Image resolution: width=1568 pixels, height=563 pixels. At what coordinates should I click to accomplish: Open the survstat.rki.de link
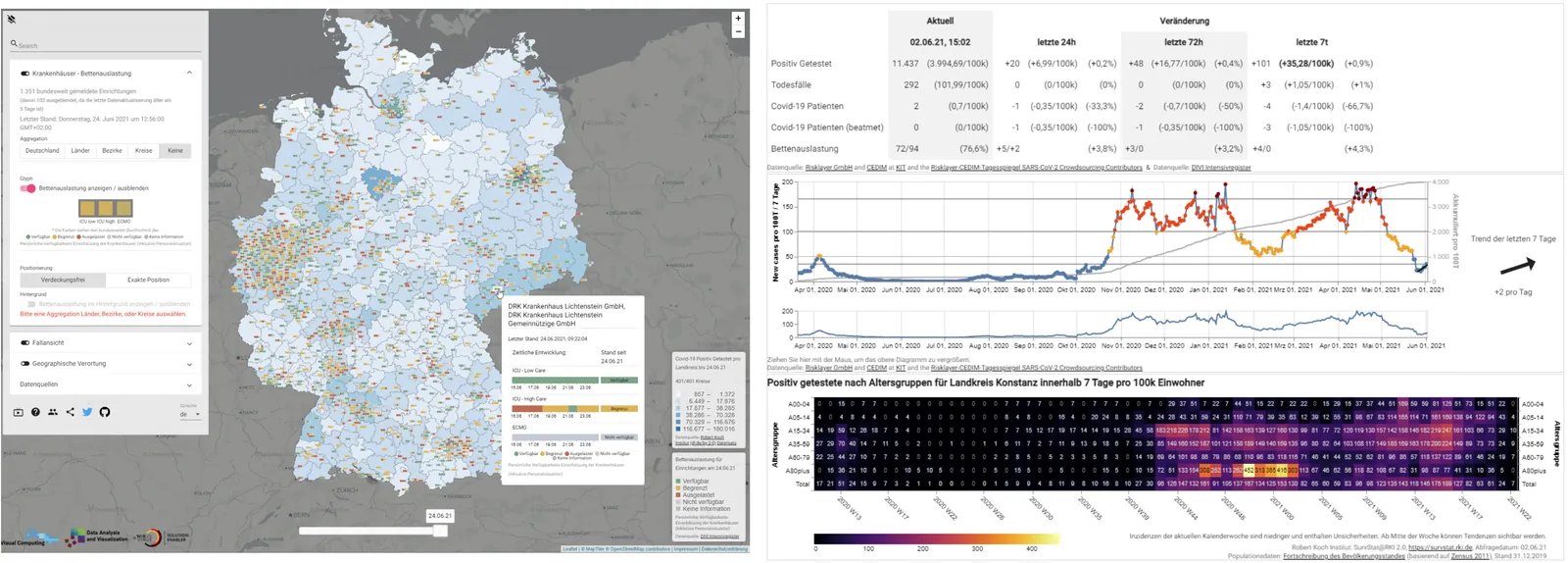pyautogui.click(x=1441, y=547)
